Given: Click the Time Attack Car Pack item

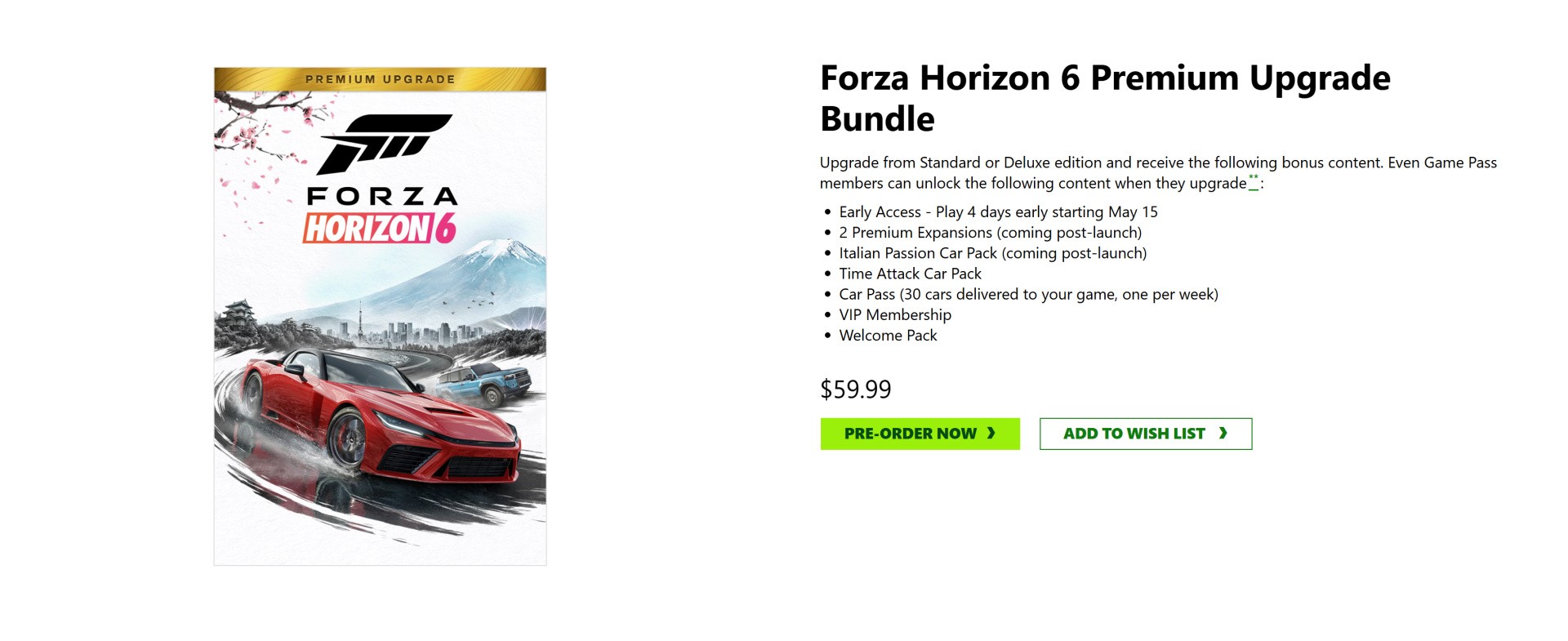Looking at the screenshot, I should [910, 274].
